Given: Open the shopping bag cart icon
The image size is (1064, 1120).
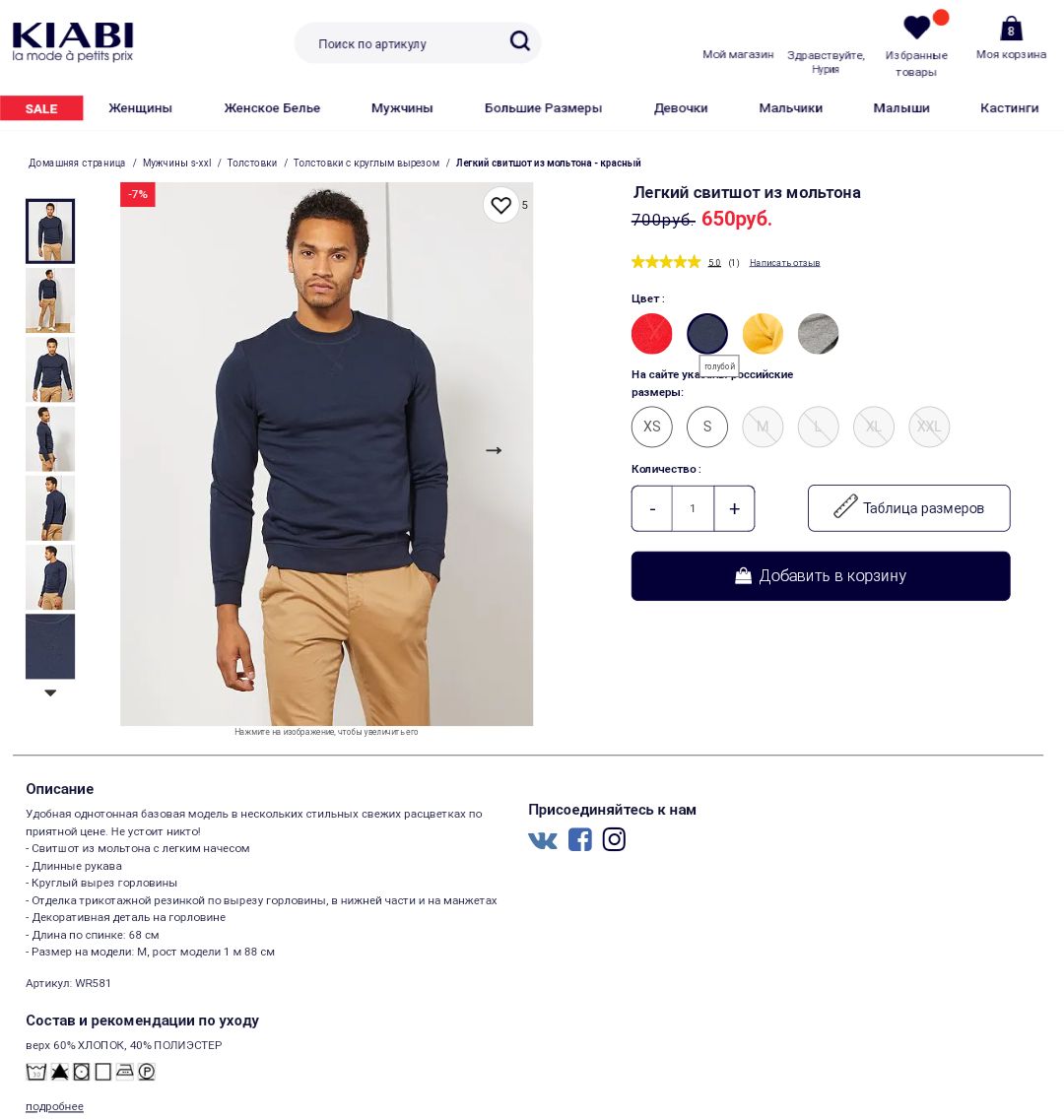Looking at the screenshot, I should (1011, 29).
